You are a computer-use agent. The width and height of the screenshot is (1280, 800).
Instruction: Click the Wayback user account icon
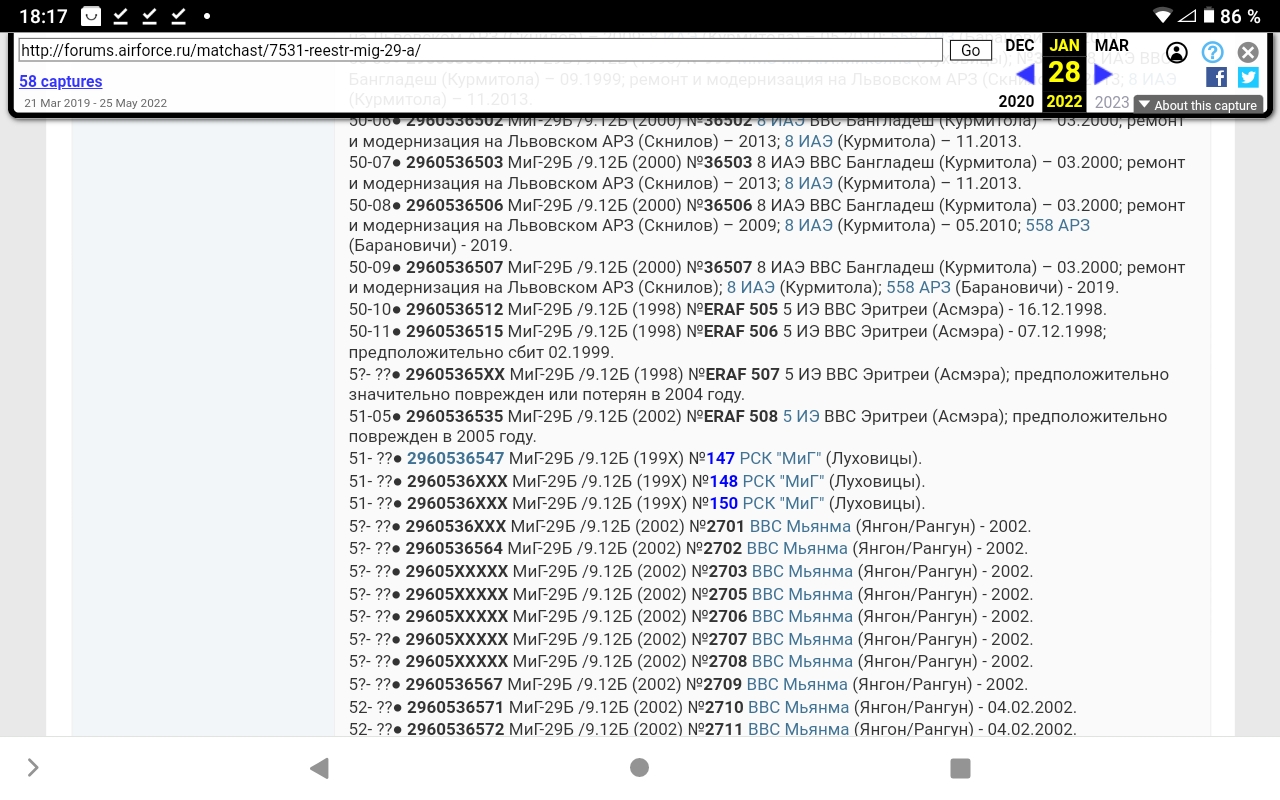click(1177, 53)
